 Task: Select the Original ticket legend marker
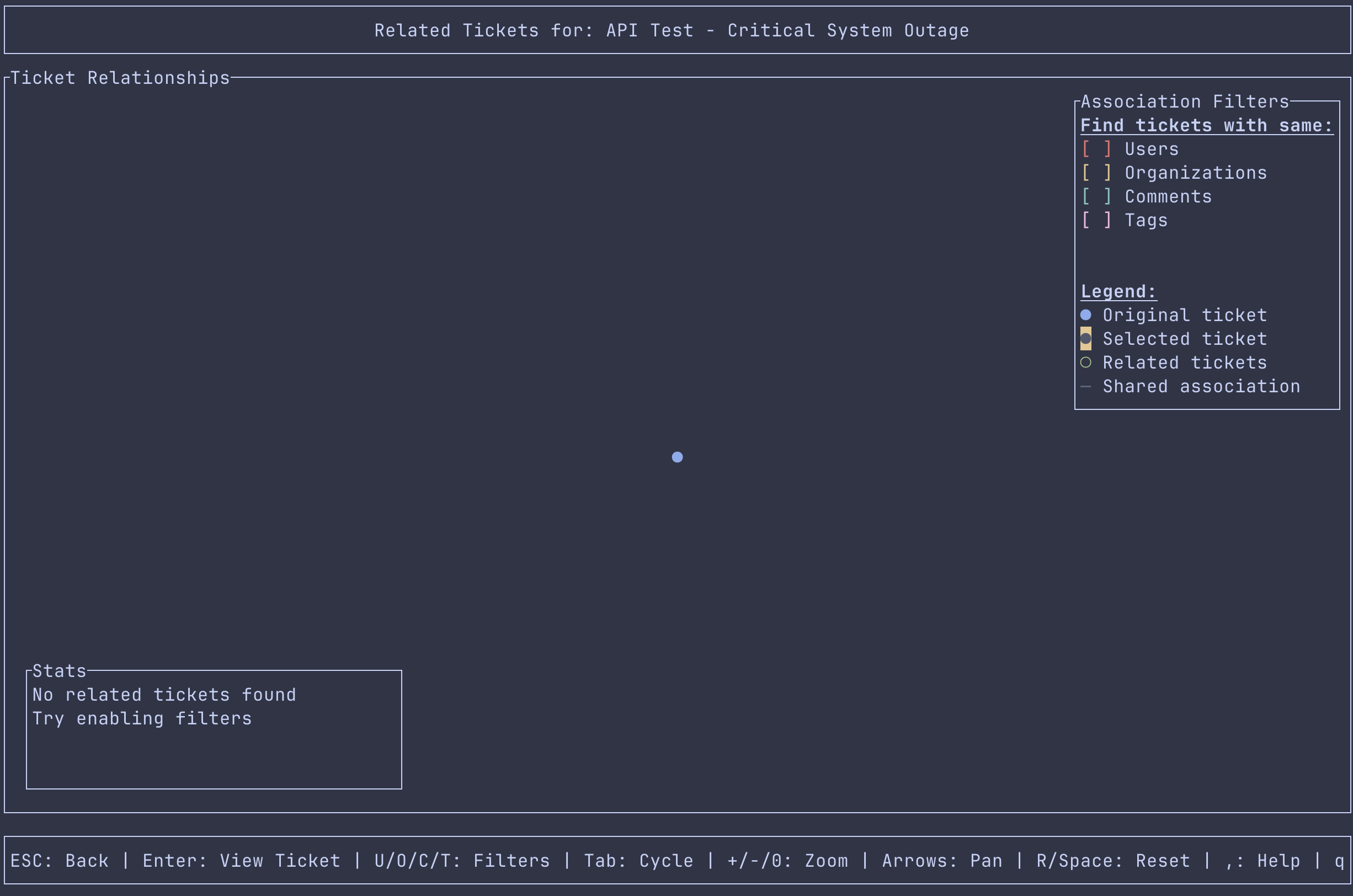[1085, 315]
